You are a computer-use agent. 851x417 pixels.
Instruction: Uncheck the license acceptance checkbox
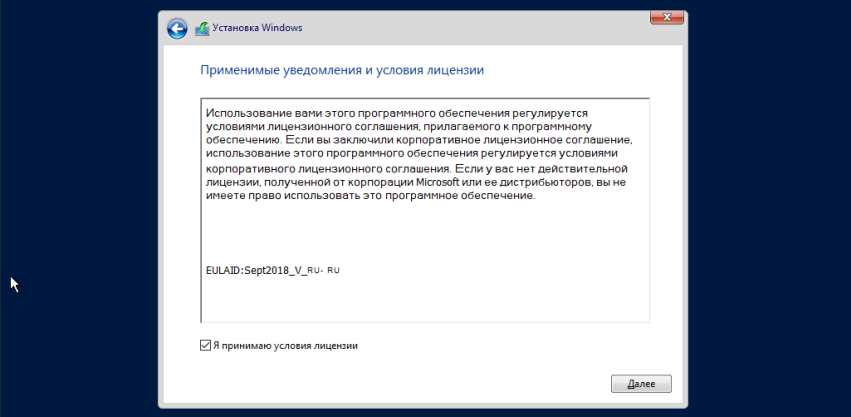[205, 346]
